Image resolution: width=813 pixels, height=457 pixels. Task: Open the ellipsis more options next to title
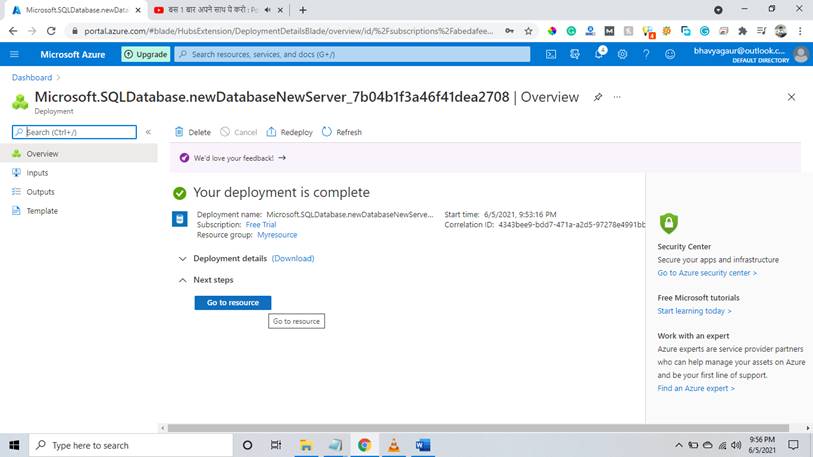coord(617,97)
